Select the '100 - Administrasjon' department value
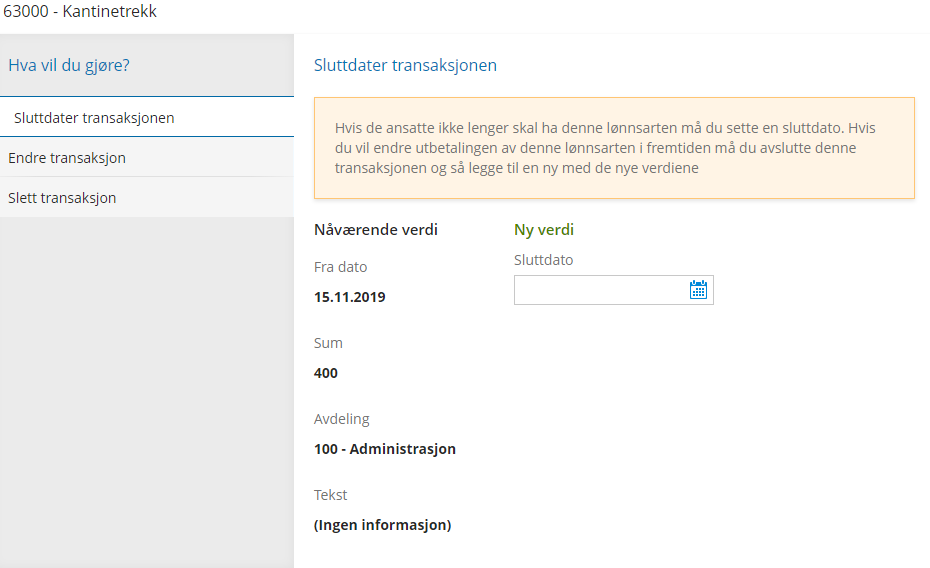Viewport: 930px width, 568px height. tap(385, 449)
